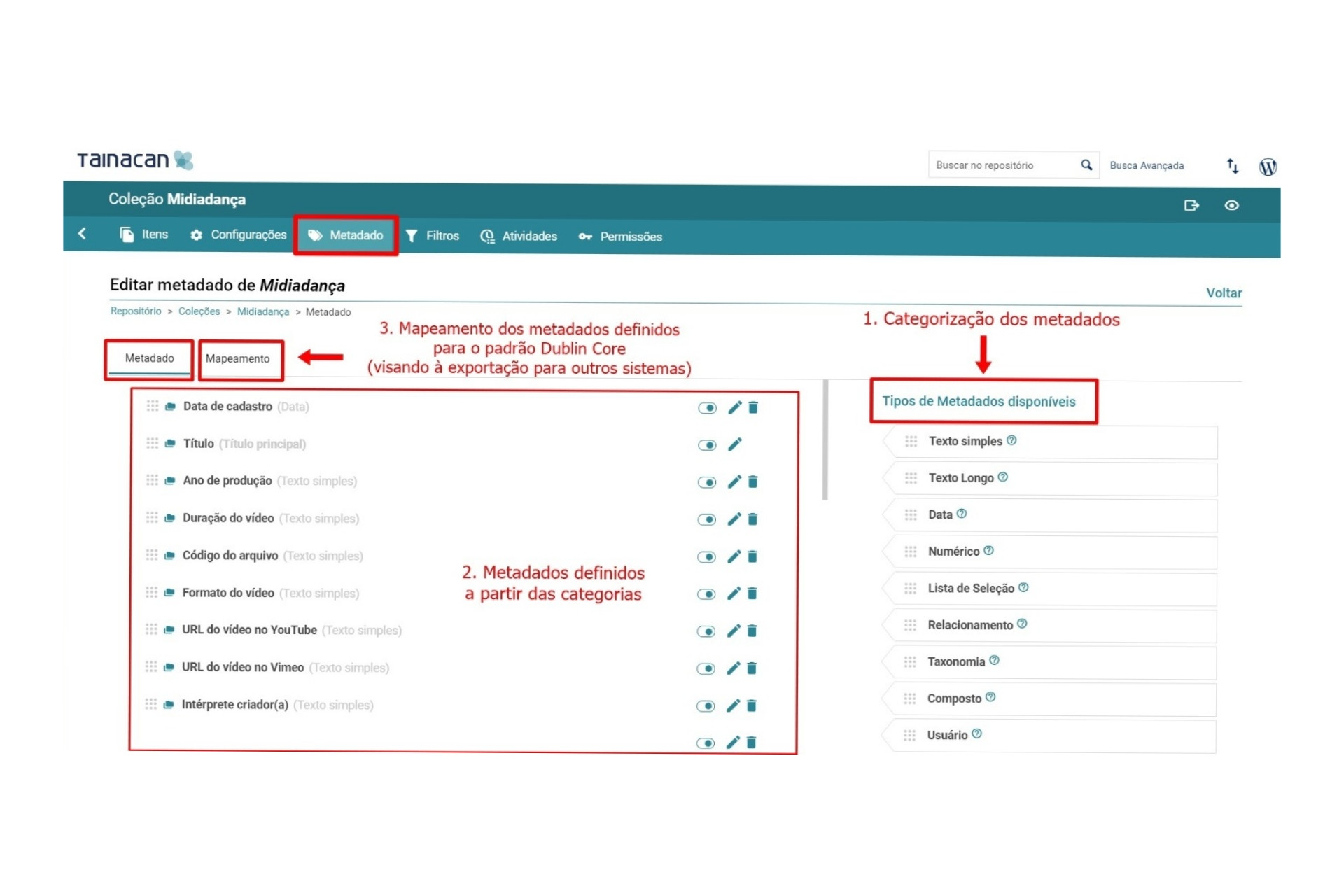Select the Configurações gear icon
Viewport: 1344px width, 896px height.
pyautogui.click(x=197, y=235)
